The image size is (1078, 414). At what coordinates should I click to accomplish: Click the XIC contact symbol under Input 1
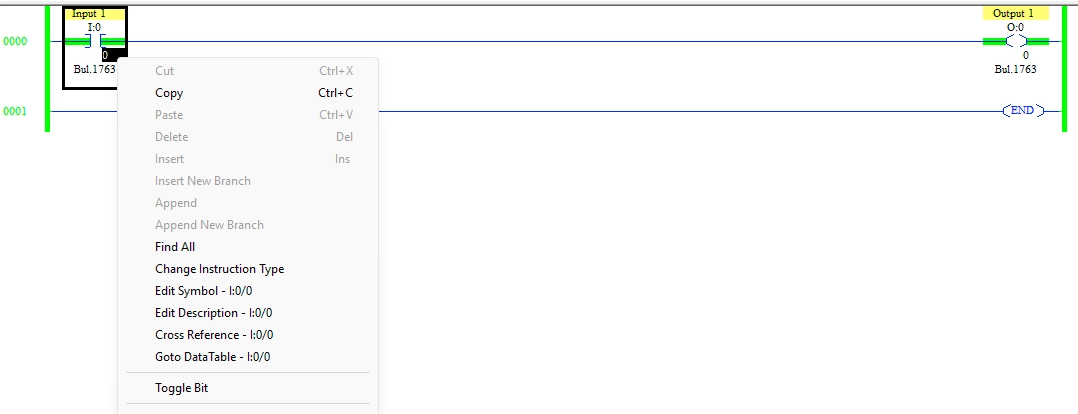point(94,41)
